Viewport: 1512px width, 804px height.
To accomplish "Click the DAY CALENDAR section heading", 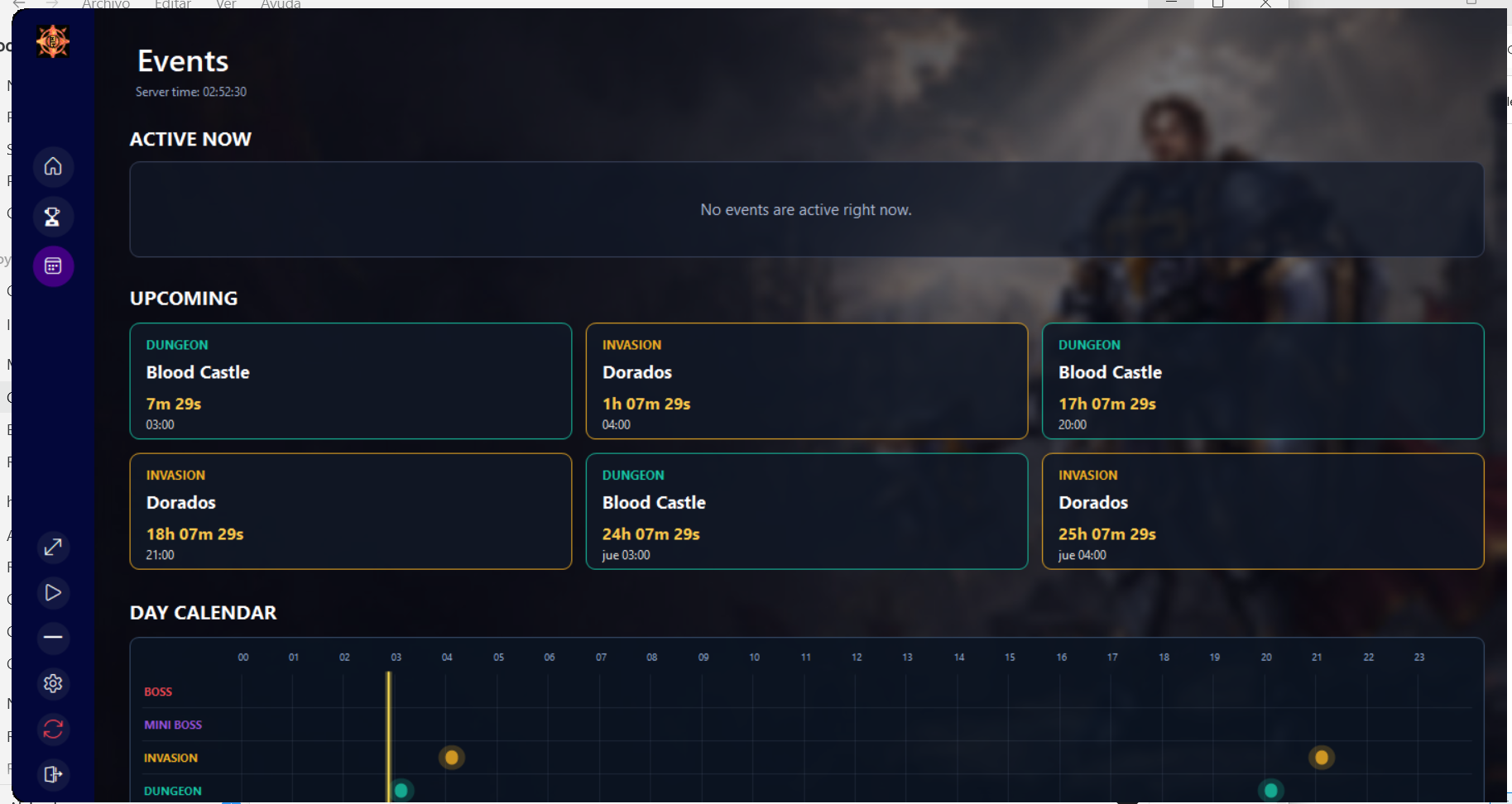I will coord(204,613).
